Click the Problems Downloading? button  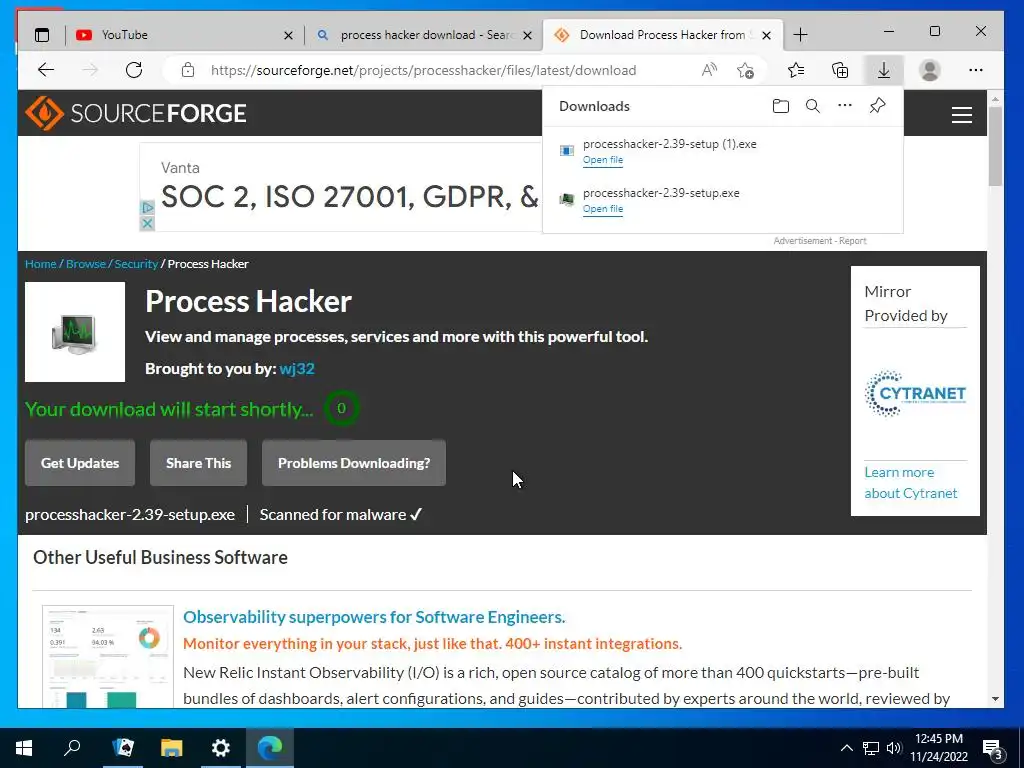point(354,463)
